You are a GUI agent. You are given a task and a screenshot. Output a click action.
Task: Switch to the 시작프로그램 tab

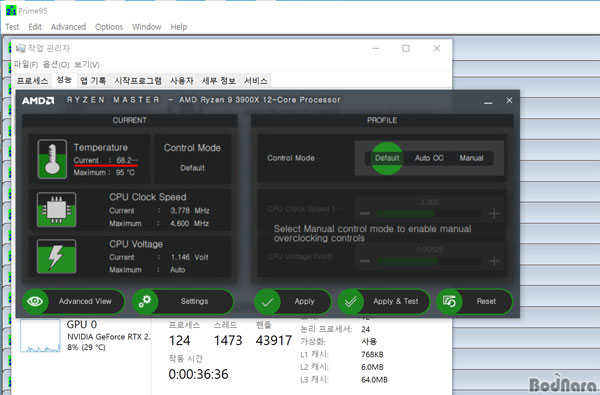(138, 81)
